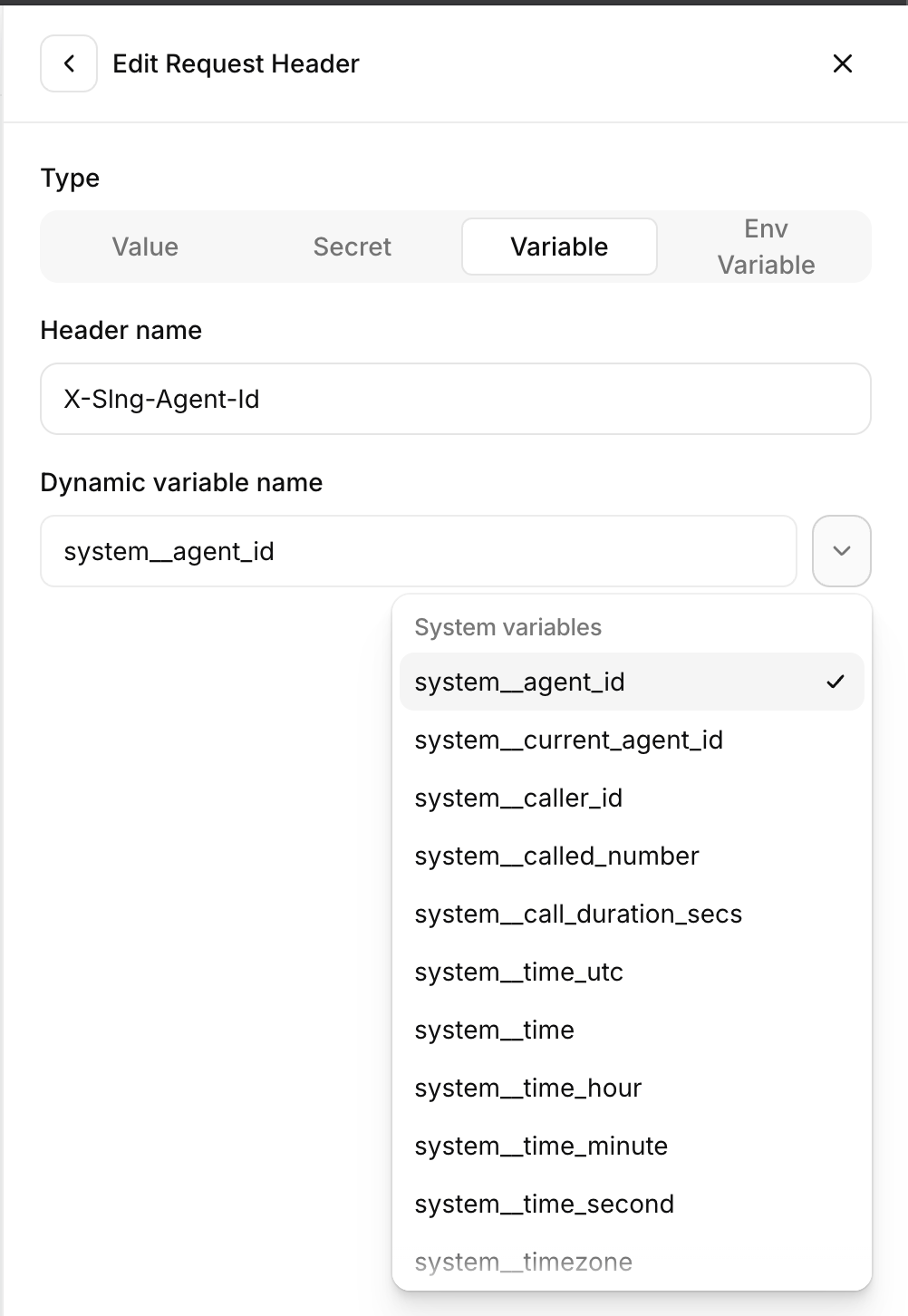Screen dimensions: 908x1316
Task: Go back using the left chevron button
Action: click(x=69, y=63)
